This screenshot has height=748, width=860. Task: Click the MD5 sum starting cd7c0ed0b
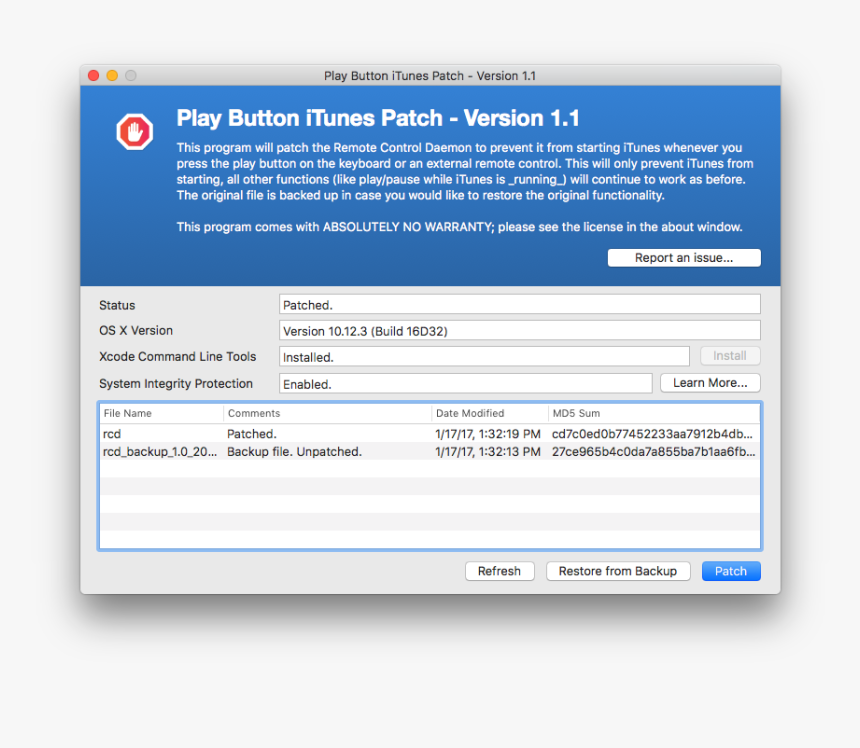652,434
